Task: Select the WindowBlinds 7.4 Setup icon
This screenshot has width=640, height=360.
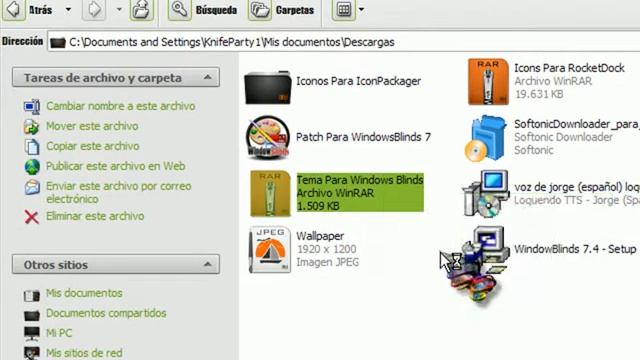Action: pos(480,264)
